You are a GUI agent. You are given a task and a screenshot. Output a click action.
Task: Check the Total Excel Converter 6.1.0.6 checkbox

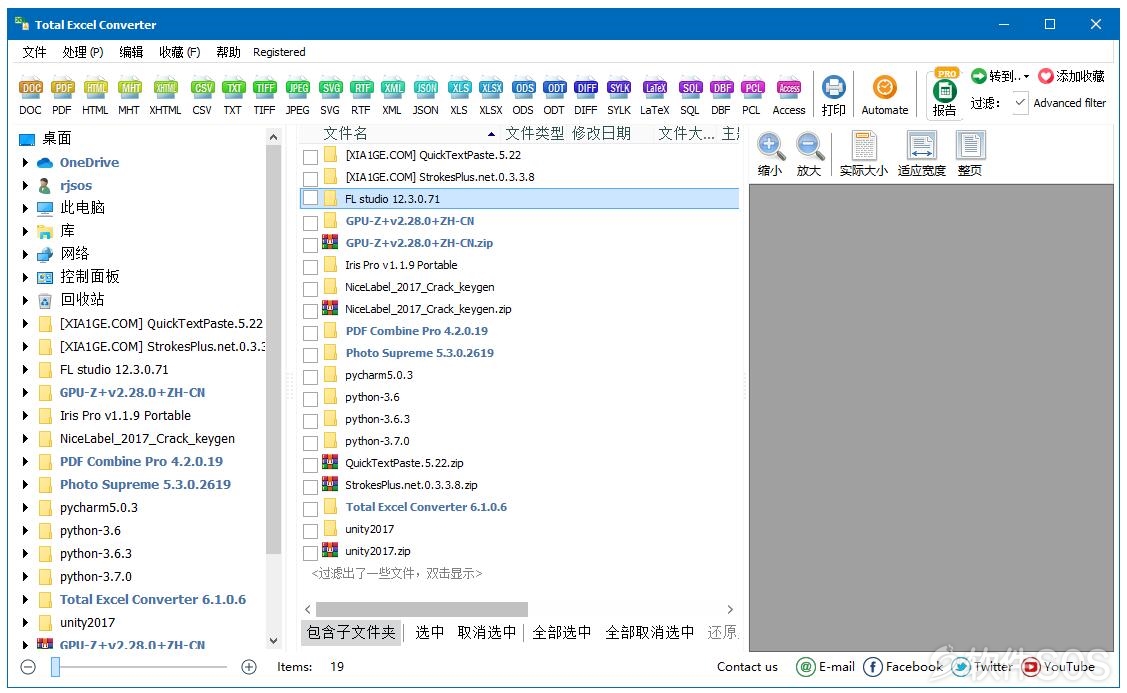310,509
